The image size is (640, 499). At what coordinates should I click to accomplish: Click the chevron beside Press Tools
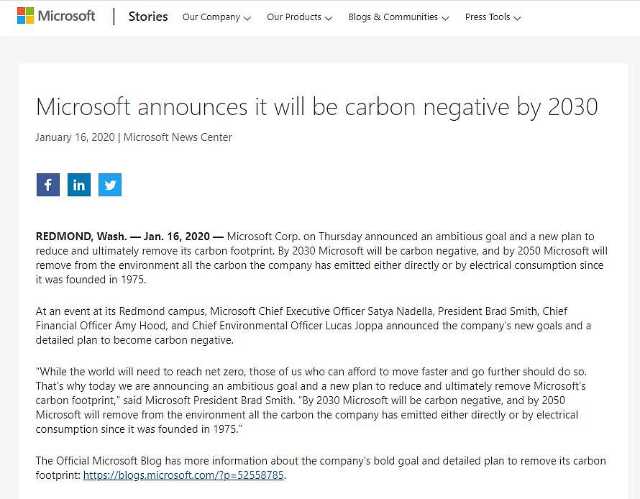519,18
